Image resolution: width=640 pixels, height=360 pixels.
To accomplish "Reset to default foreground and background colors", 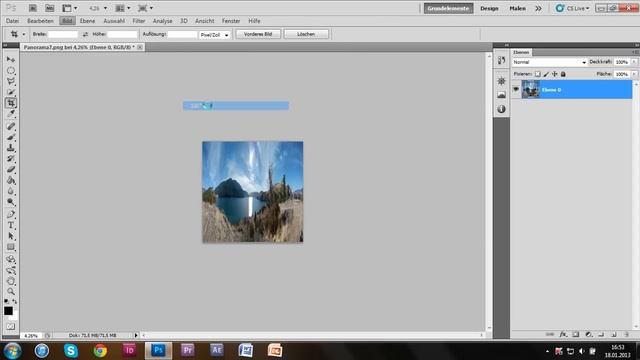I will coord(6,301).
